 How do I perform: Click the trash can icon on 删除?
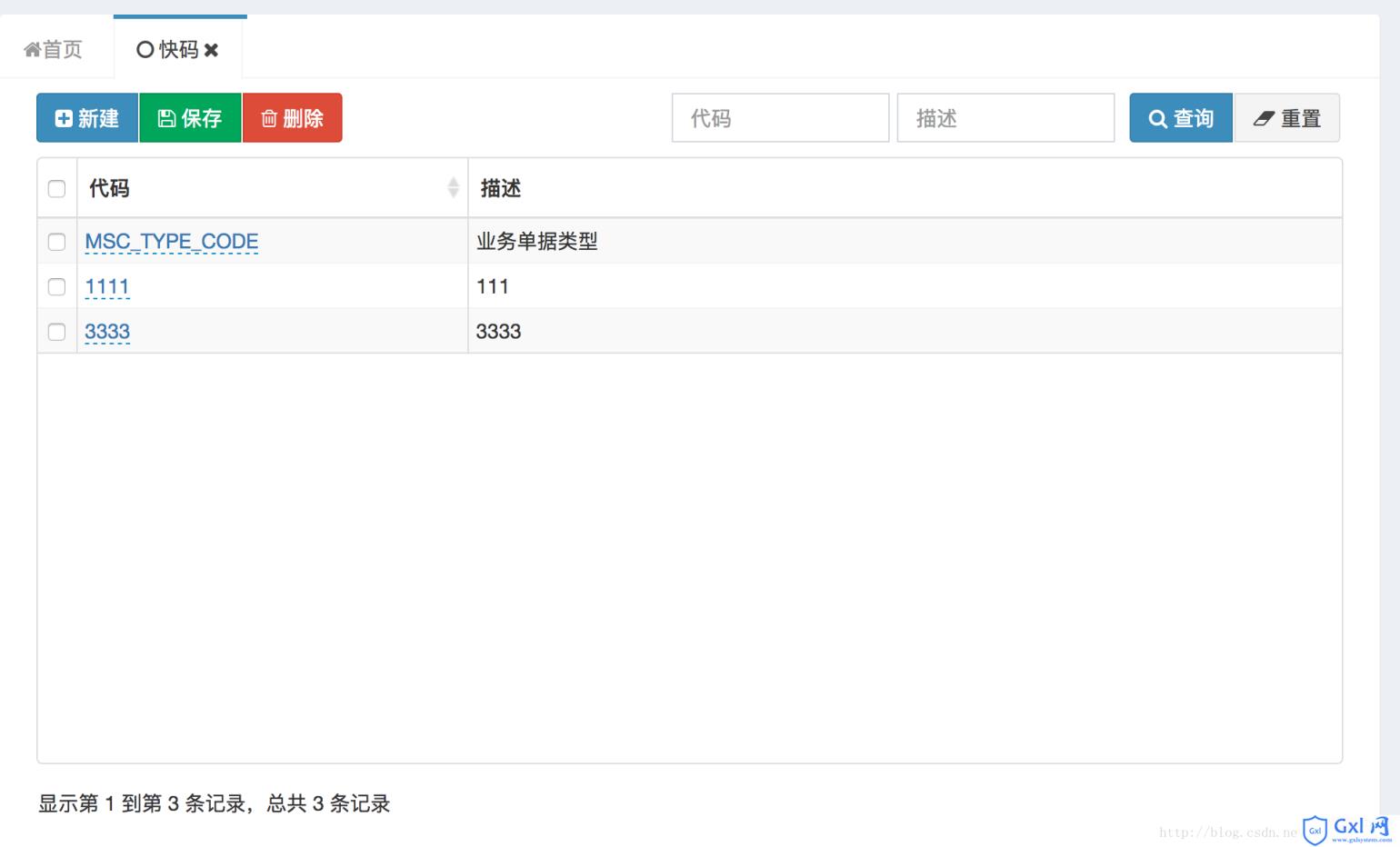pyautogui.click(x=269, y=118)
